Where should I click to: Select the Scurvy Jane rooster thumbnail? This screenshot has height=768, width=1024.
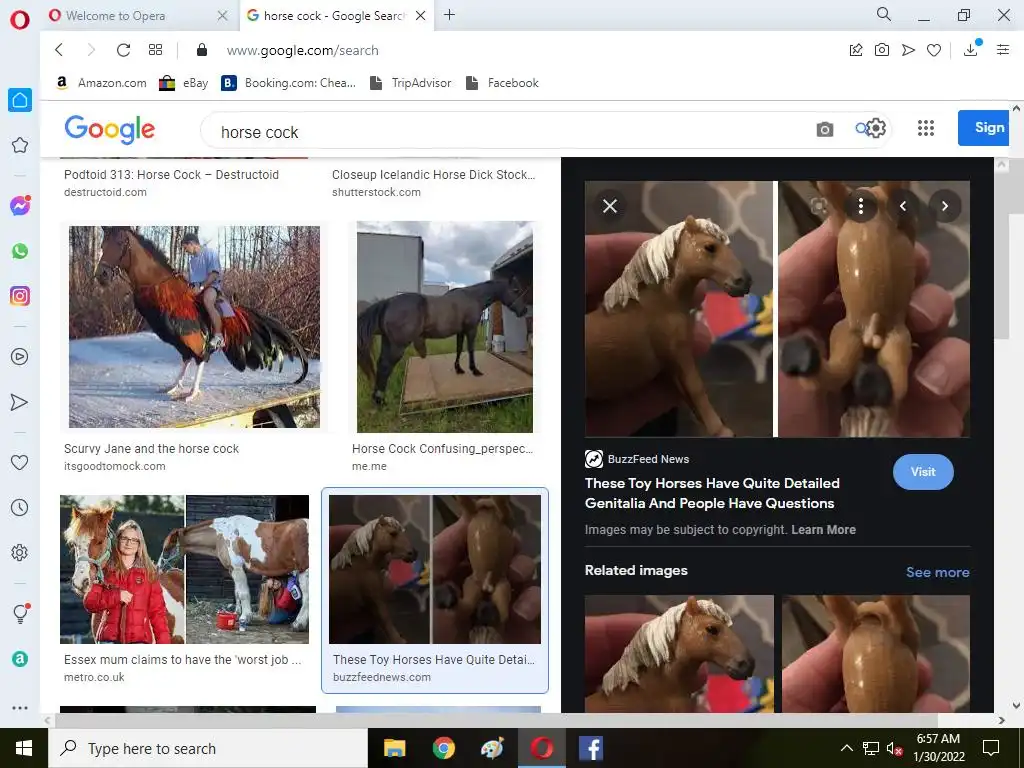(195, 327)
